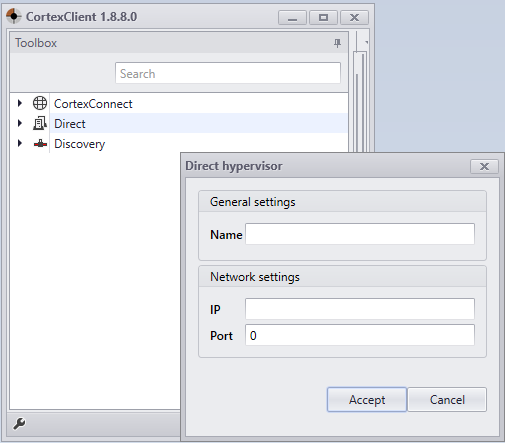Minimize the CortexClient window
The width and height of the screenshot is (505, 443).
(292, 17)
